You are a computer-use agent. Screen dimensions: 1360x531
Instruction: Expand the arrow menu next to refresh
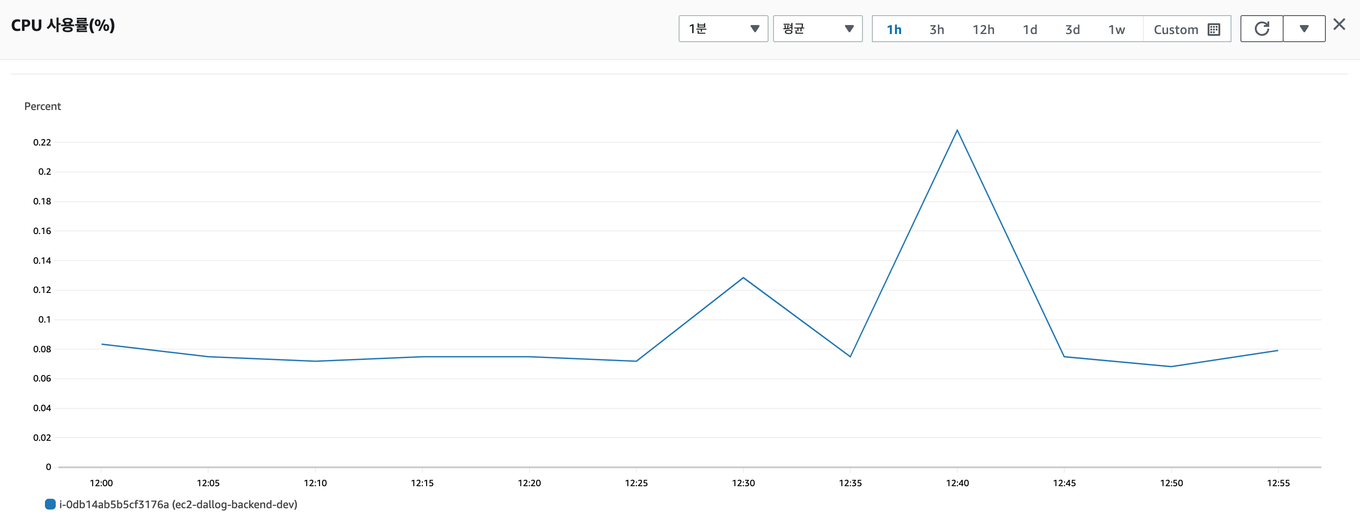[x=1304, y=29]
